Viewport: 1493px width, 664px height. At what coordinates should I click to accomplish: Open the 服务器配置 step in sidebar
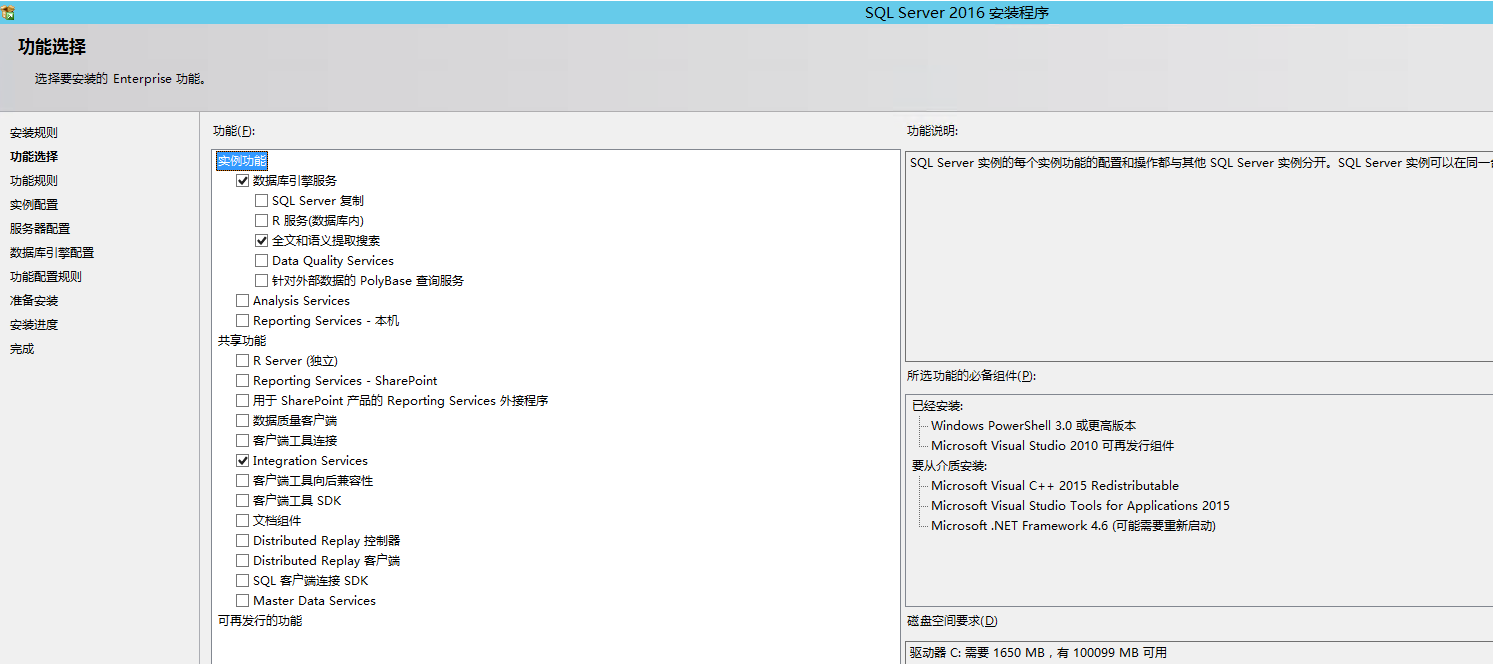pos(40,229)
